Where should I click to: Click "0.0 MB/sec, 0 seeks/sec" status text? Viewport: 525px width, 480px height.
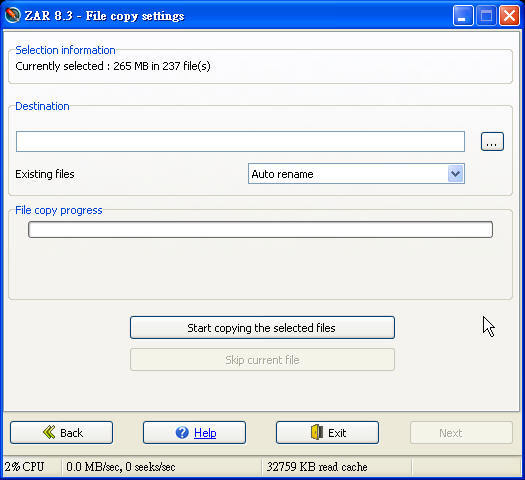pos(121,467)
